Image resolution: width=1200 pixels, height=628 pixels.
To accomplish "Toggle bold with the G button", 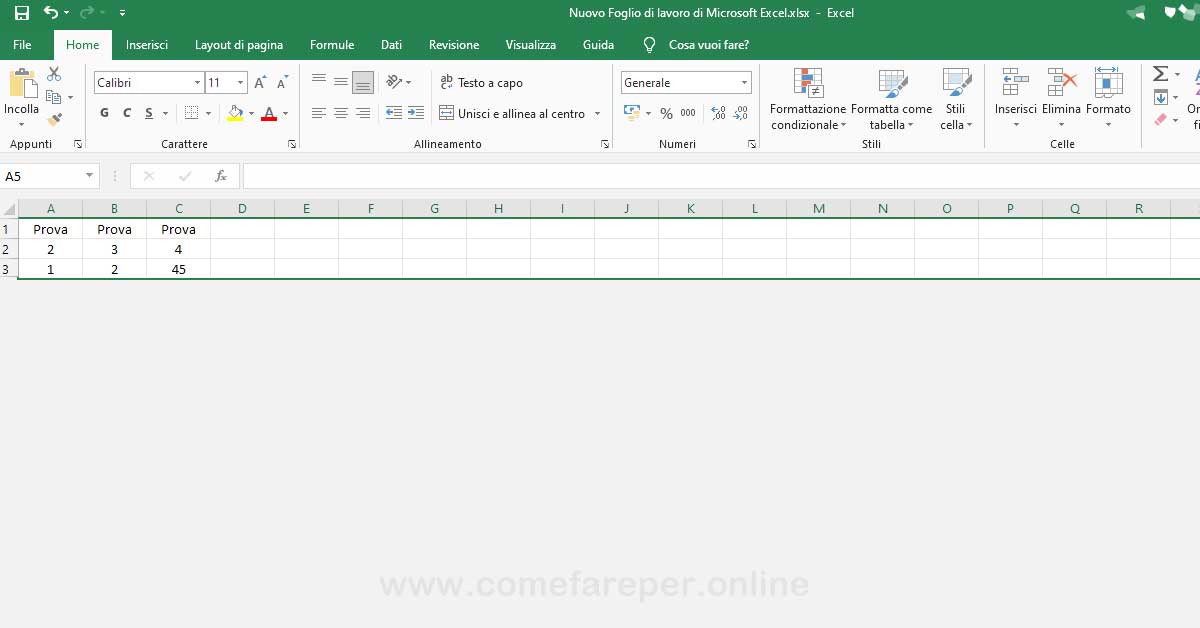I will [104, 114].
